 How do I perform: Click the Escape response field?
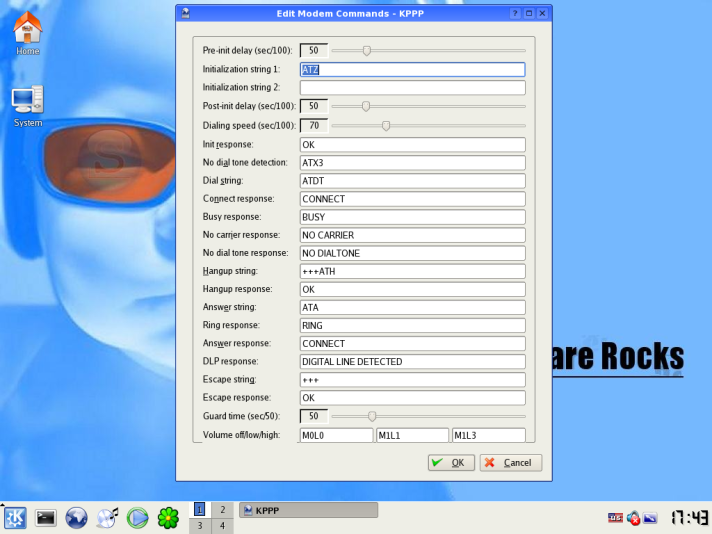(x=412, y=398)
